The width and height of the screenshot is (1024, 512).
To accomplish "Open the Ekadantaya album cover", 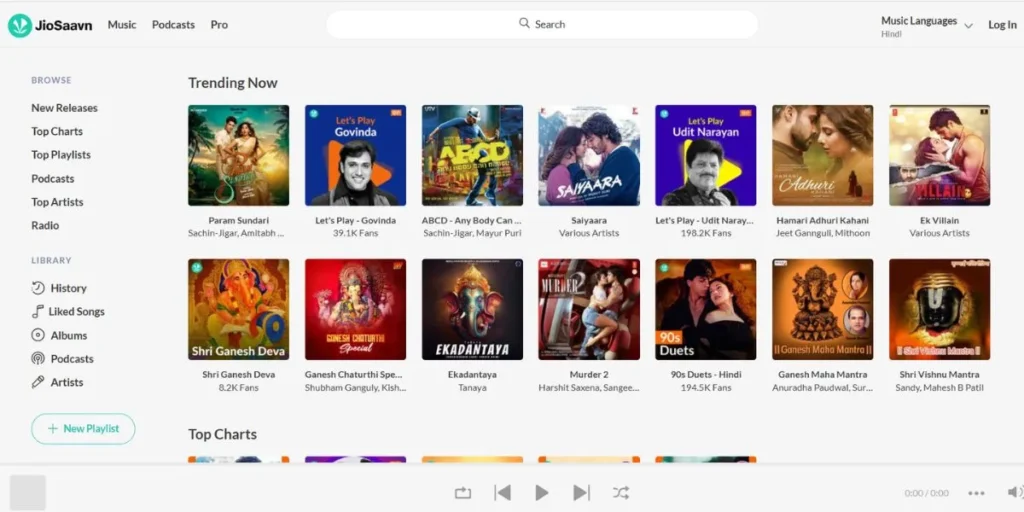I will click(472, 310).
